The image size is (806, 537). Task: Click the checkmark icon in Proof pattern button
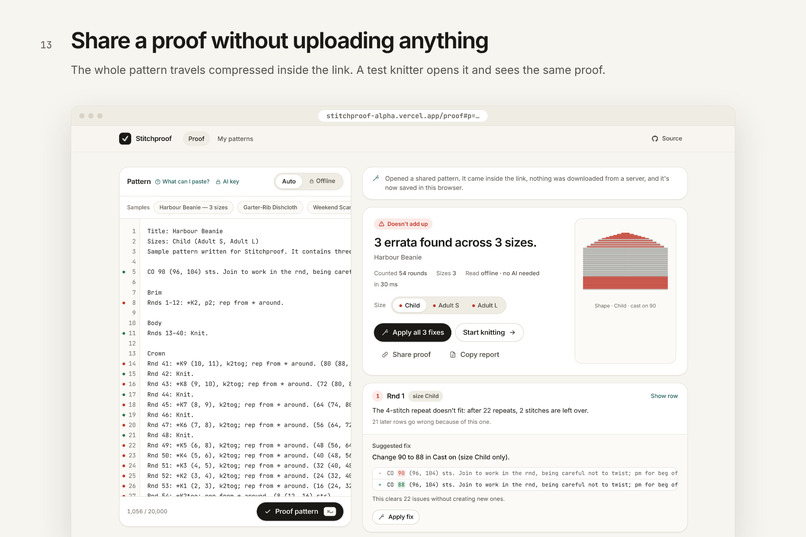[267, 512]
